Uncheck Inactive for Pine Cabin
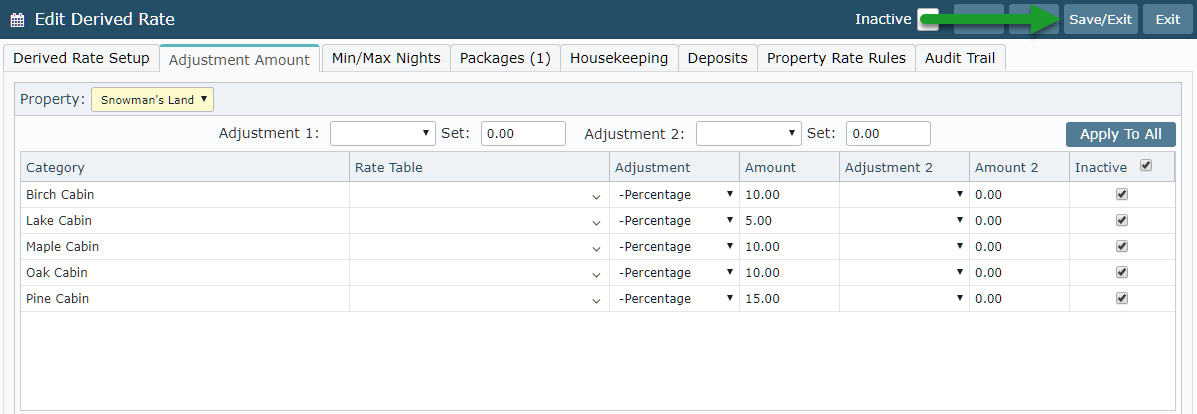 pyautogui.click(x=1121, y=298)
